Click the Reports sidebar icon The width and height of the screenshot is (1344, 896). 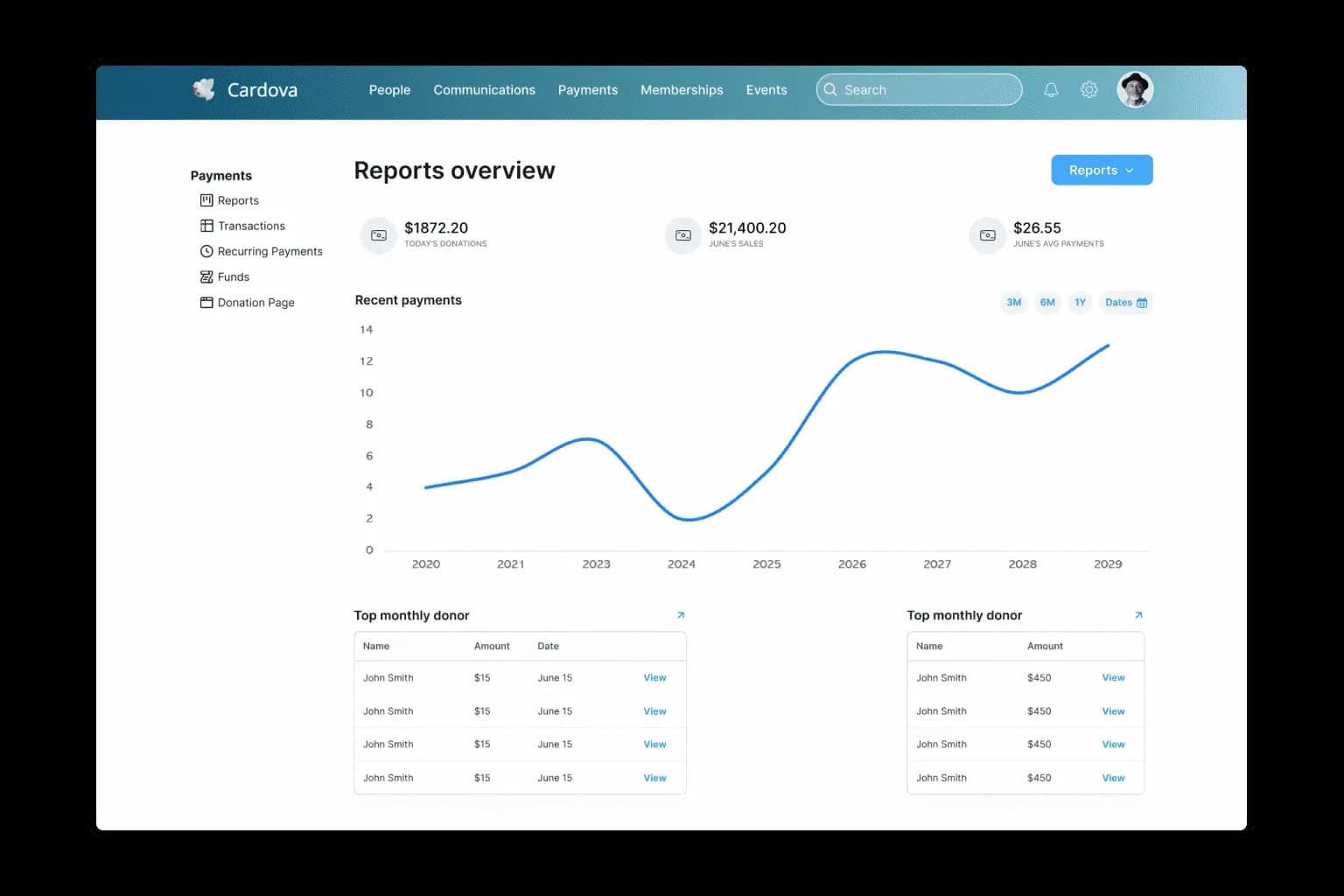coord(206,200)
